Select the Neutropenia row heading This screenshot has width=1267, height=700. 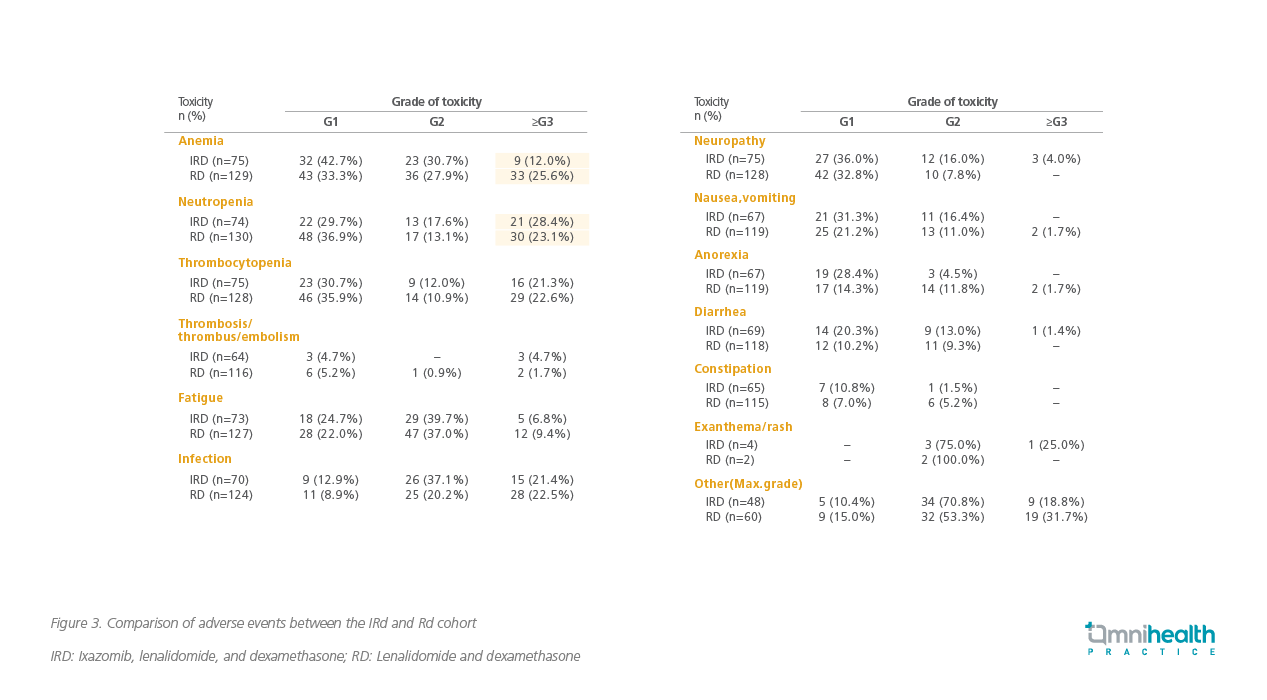click(215, 202)
